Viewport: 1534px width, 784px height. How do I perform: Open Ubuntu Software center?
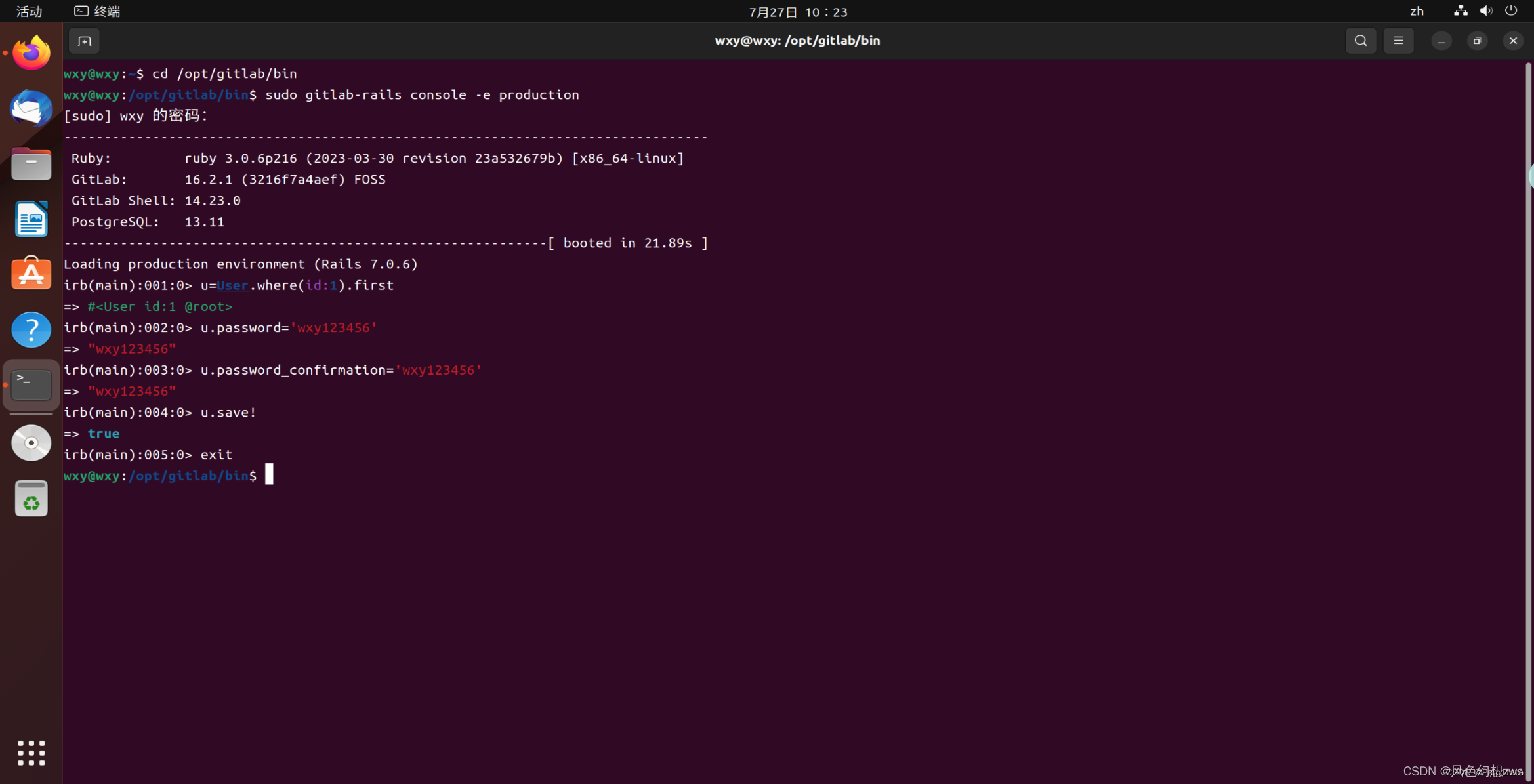tap(30, 274)
